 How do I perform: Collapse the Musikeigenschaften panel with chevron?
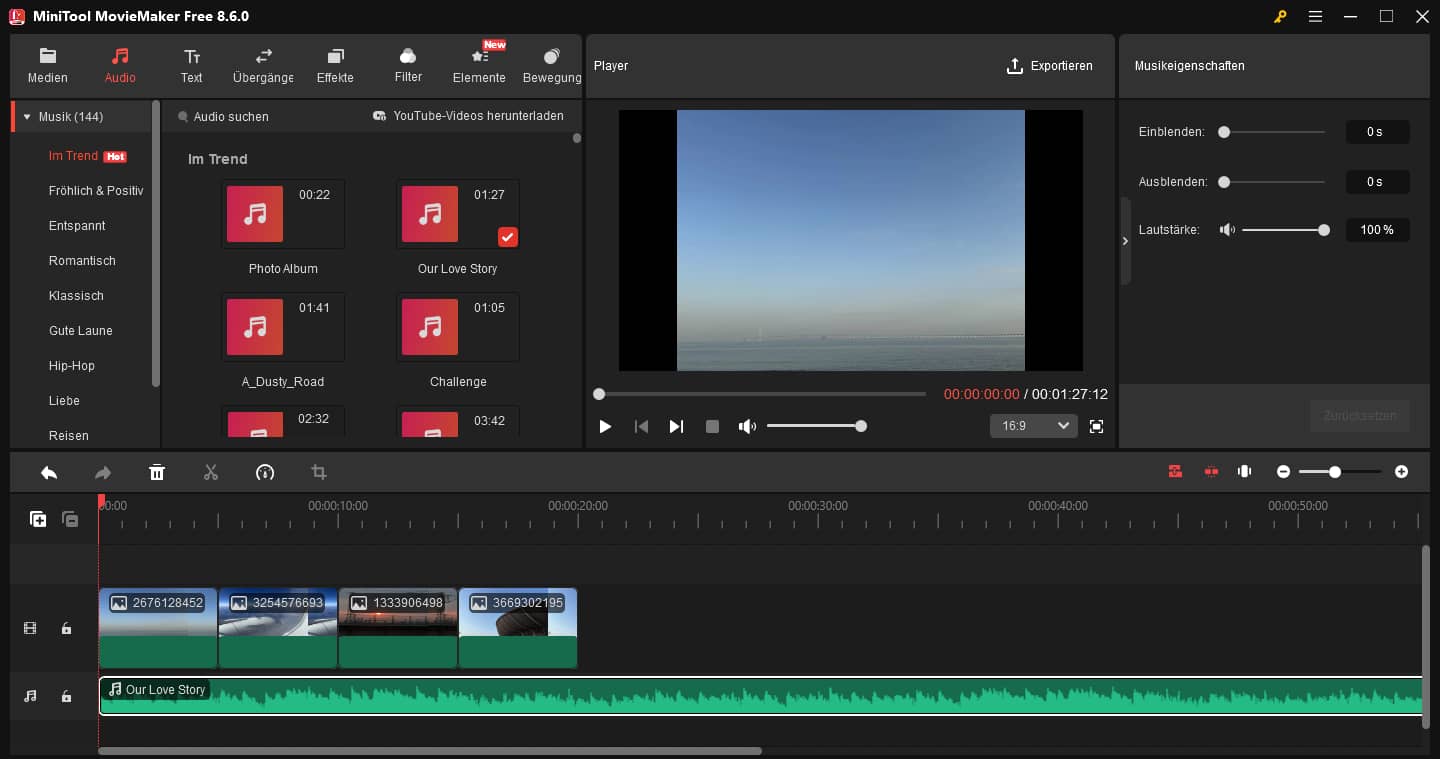(x=1125, y=241)
